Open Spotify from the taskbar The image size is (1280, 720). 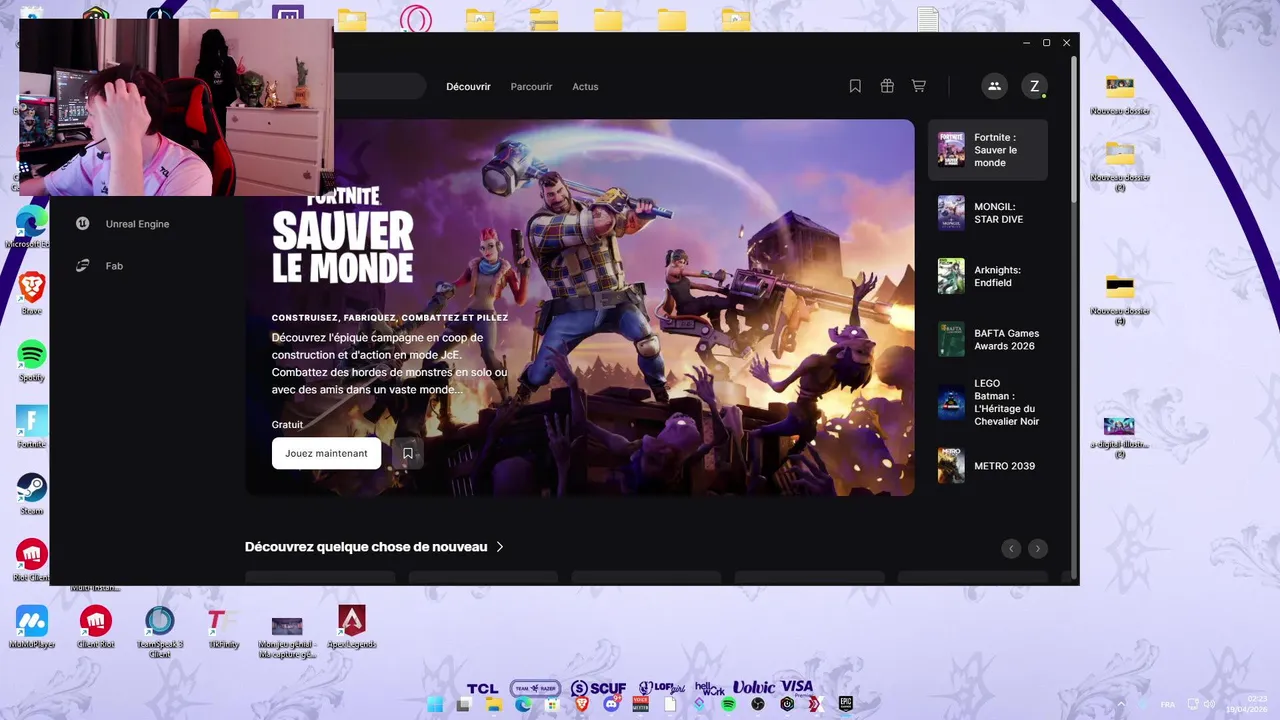tap(728, 704)
